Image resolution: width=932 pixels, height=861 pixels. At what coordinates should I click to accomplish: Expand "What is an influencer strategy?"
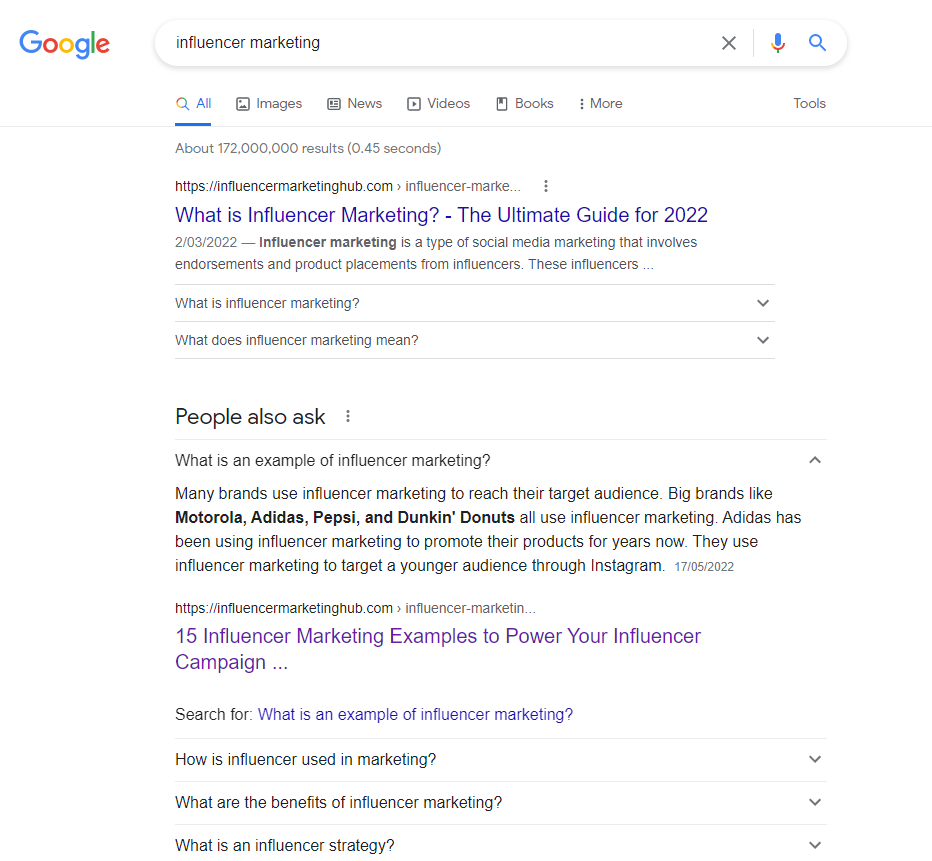(500, 845)
